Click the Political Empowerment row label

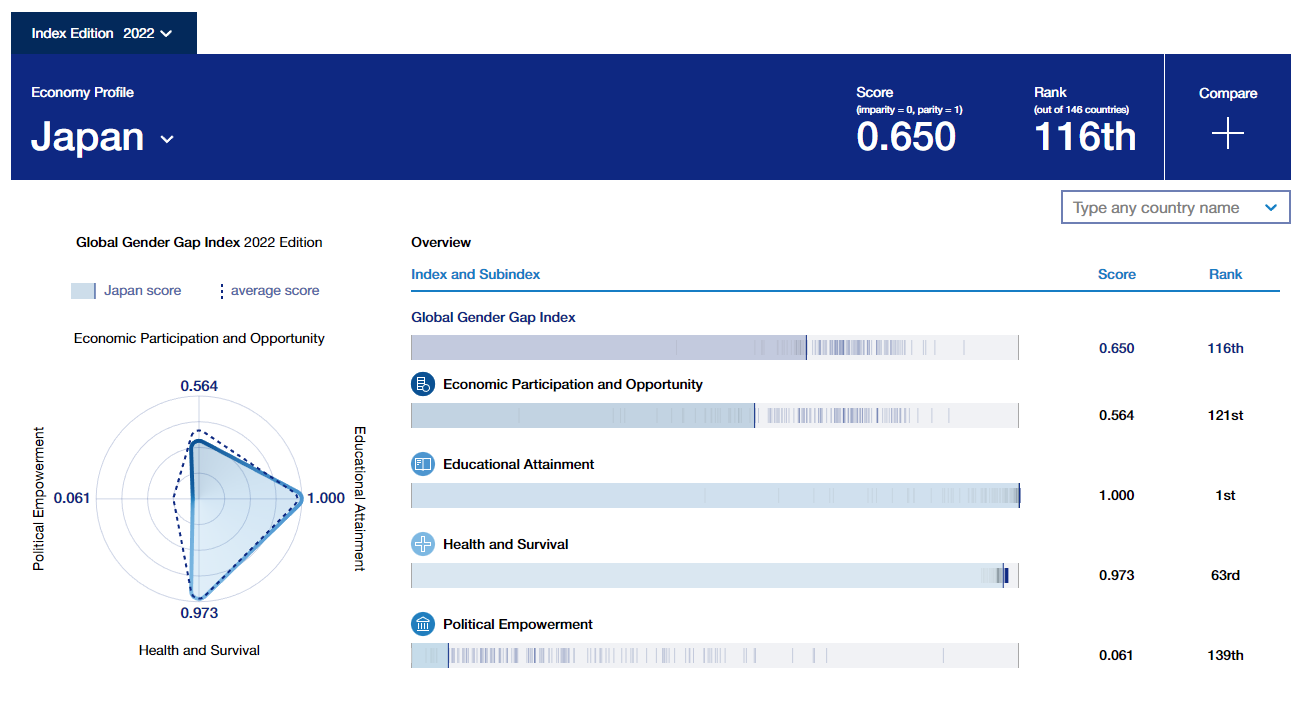click(x=518, y=624)
